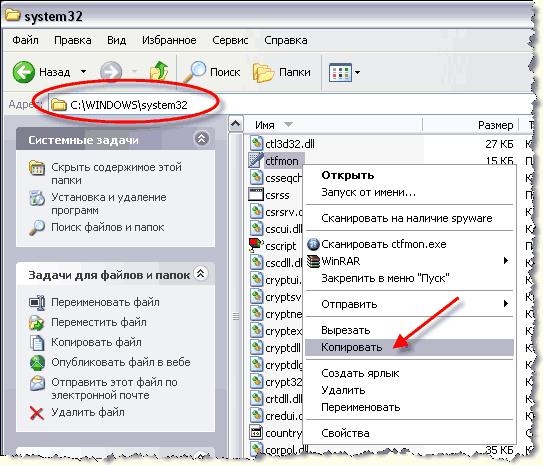The width and height of the screenshot is (543, 465).
Task: Click the Up folder toolbar icon
Action: pyautogui.click(x=159, y=71)
